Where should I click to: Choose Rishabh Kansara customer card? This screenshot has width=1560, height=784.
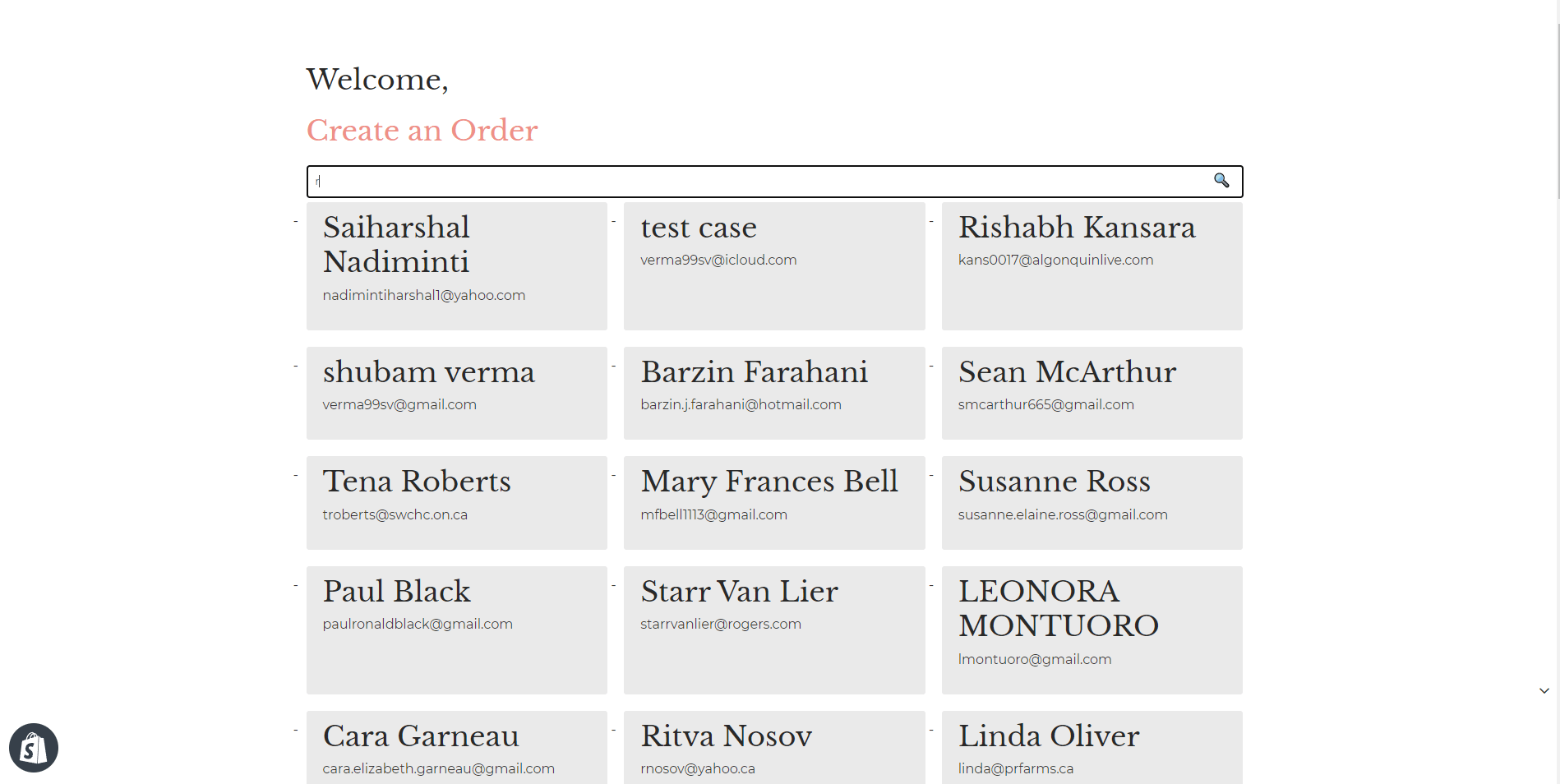(1092, 266)
